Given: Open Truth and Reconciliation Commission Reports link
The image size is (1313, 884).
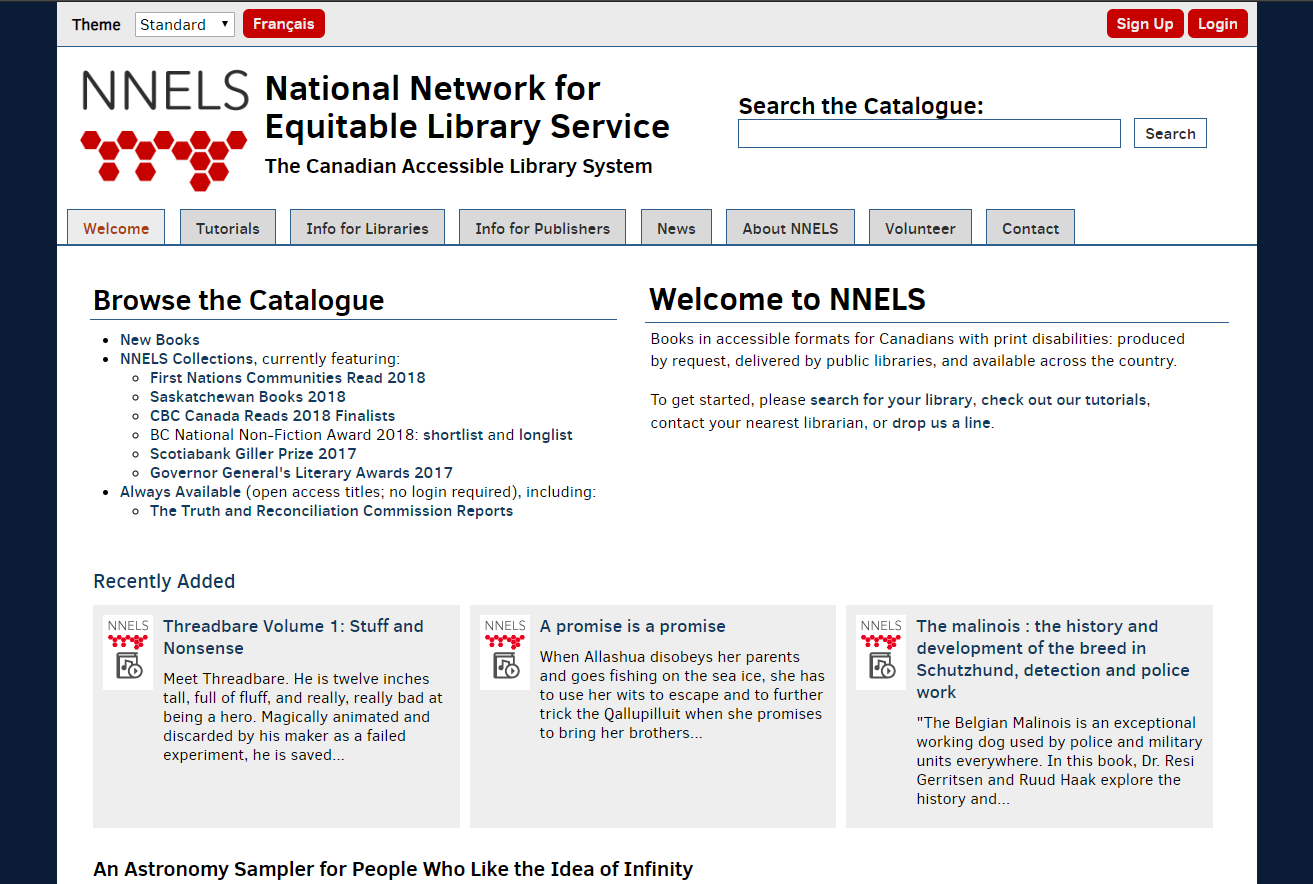Looking at the screenshot, I should [x=331, y=511].
